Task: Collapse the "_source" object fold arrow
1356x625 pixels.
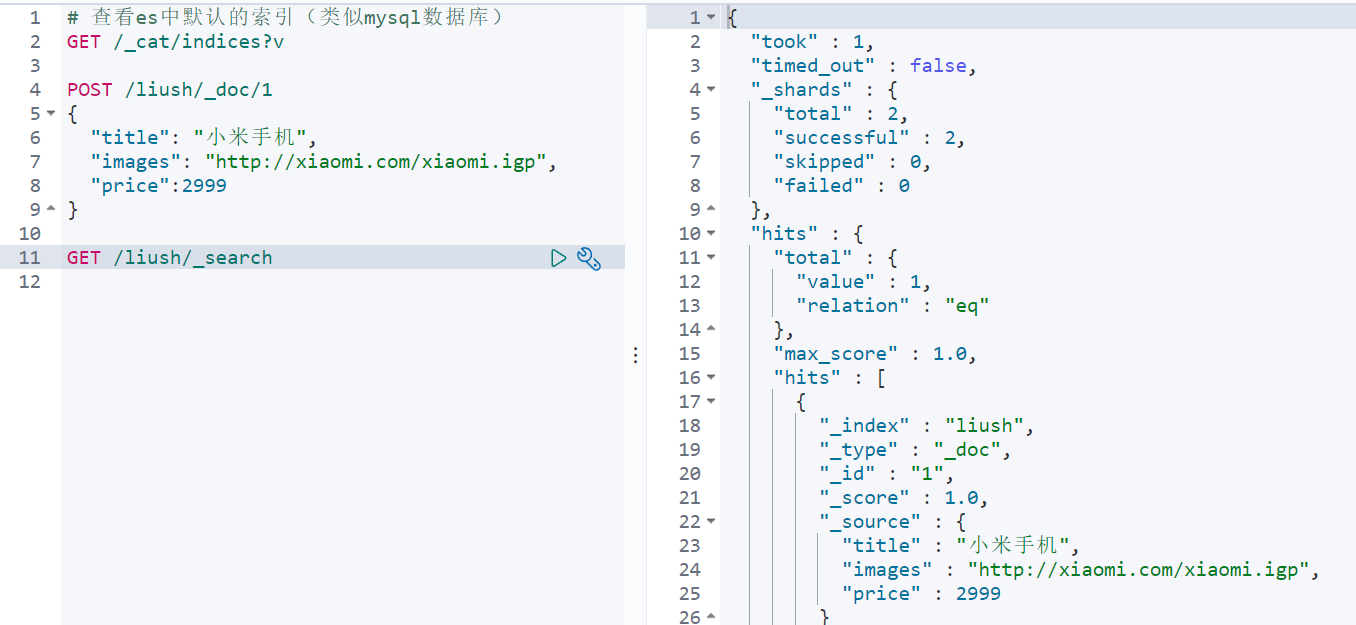Action: pyautogui.click(x=711, y=522)
